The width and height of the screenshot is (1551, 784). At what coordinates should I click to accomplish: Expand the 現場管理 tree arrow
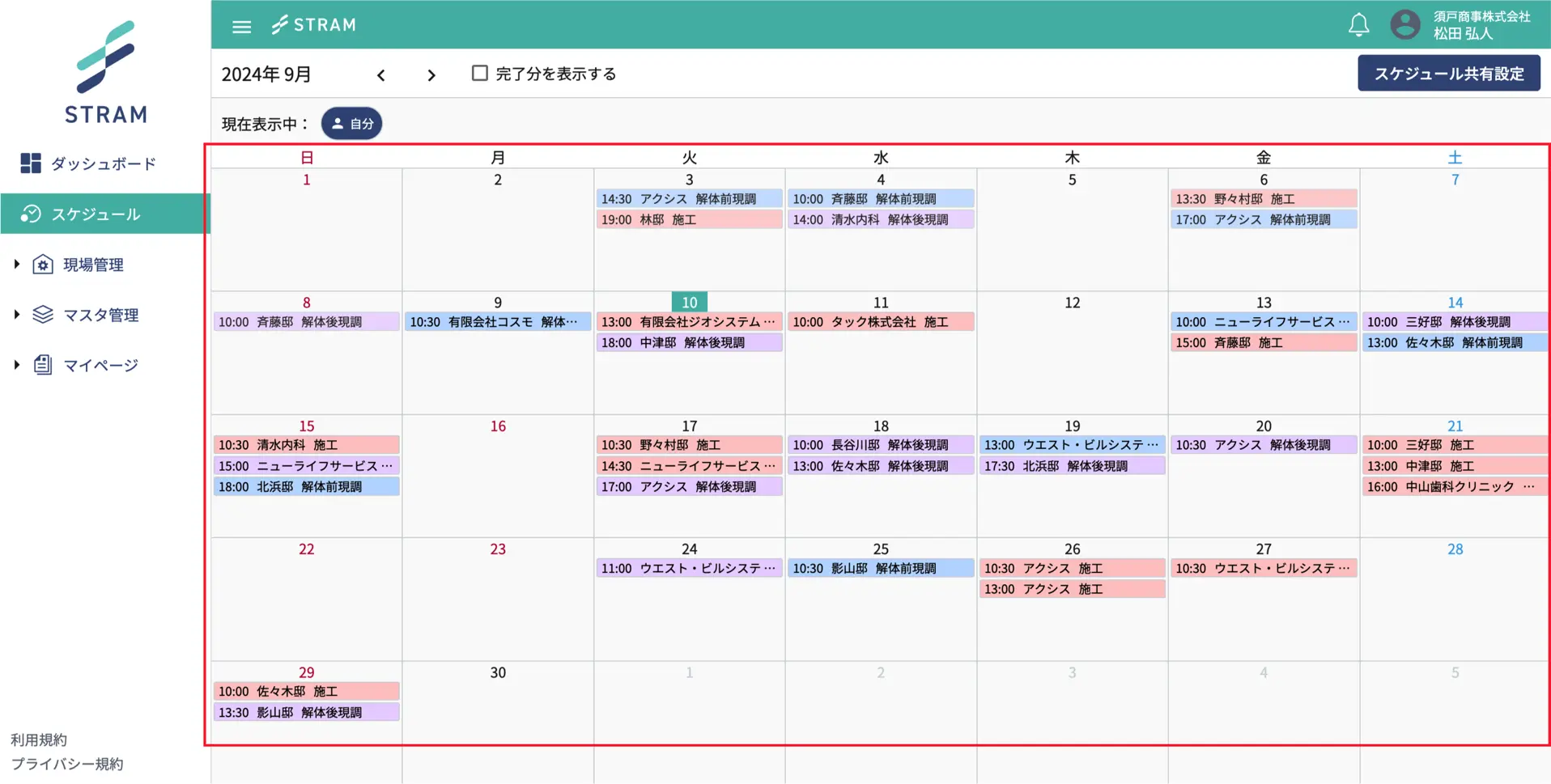pyautogui.click(x=16, y=265)
